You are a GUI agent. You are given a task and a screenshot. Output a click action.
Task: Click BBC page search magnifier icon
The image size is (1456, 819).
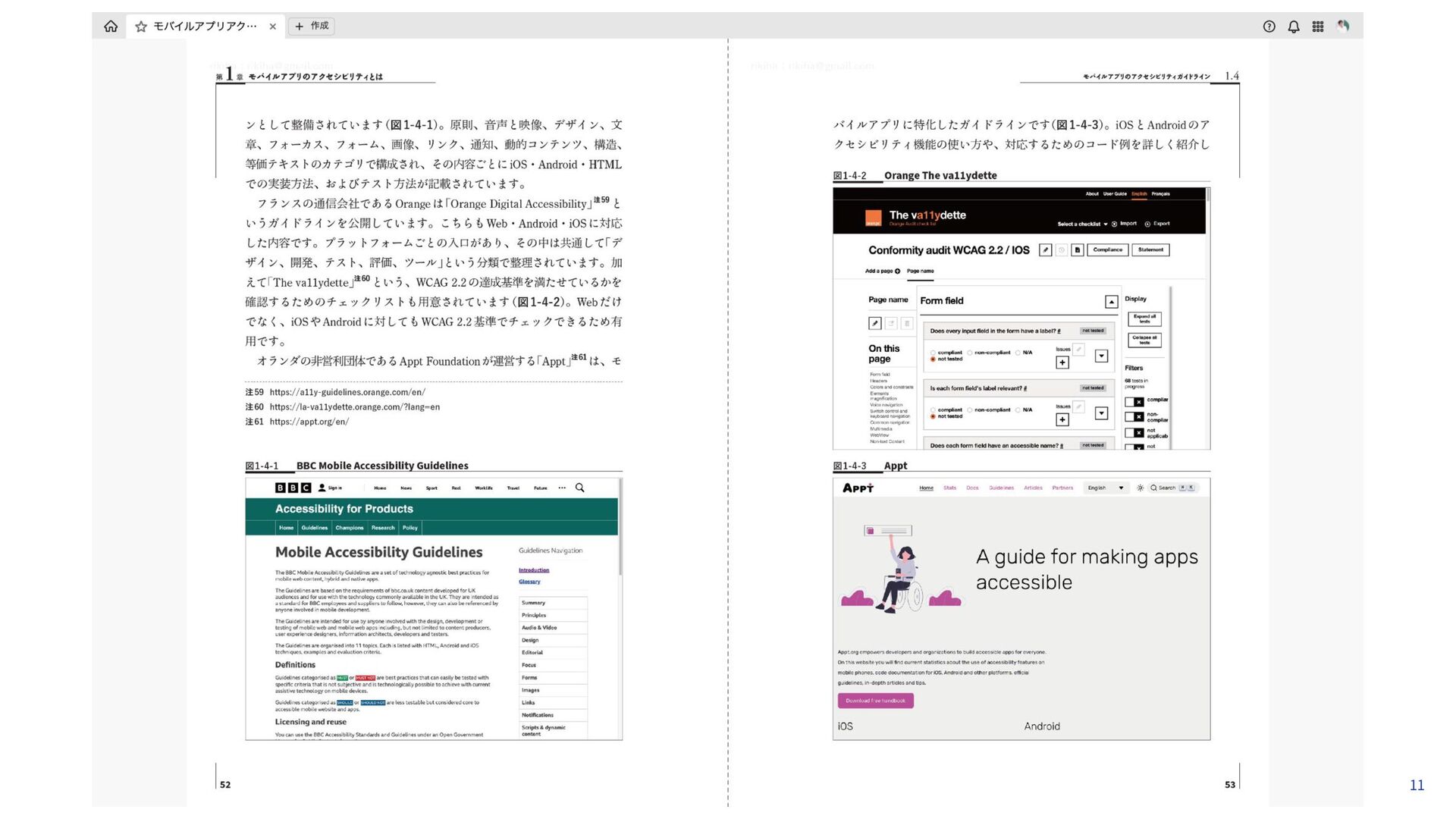coord(580,488)
